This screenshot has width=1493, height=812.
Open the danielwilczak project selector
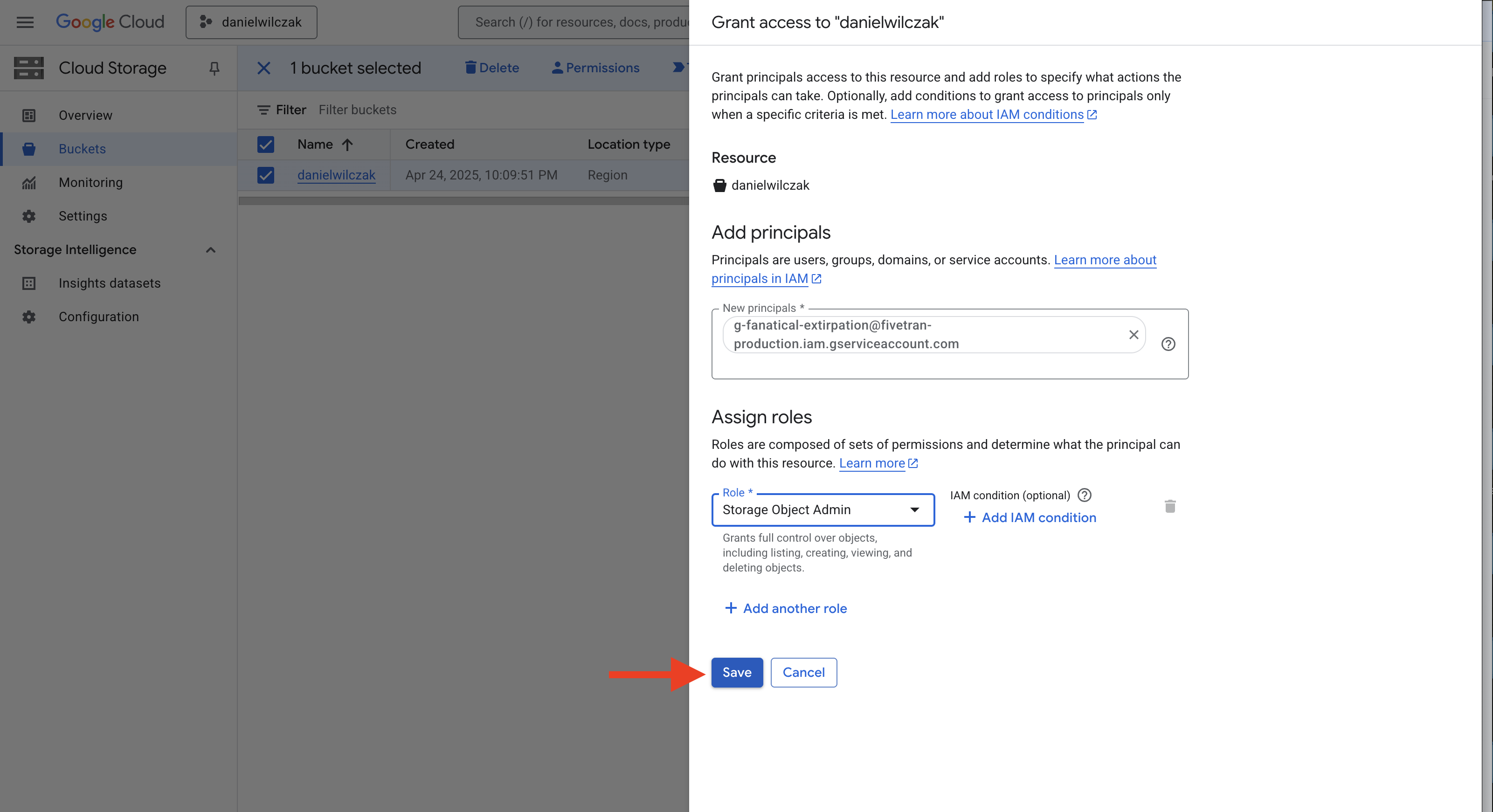click(x=251, y=22)
